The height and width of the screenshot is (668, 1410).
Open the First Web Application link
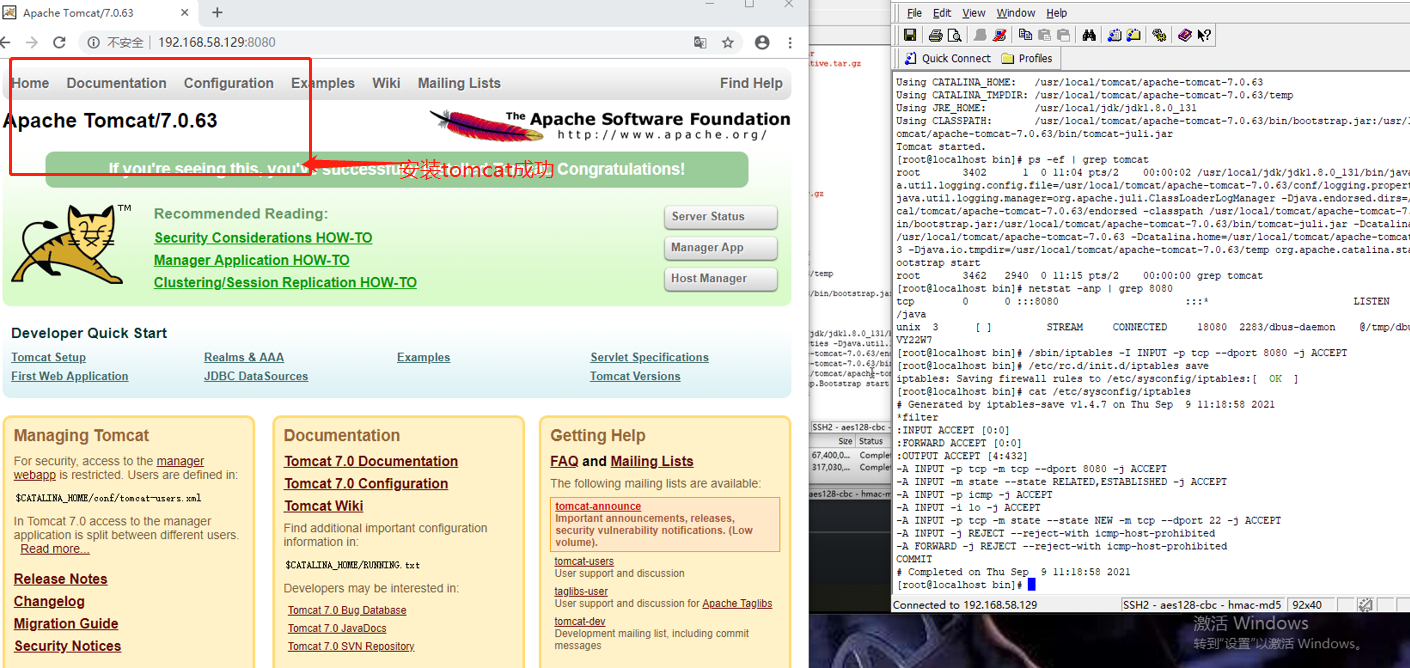pyautogui.click(x=70, y=376)
